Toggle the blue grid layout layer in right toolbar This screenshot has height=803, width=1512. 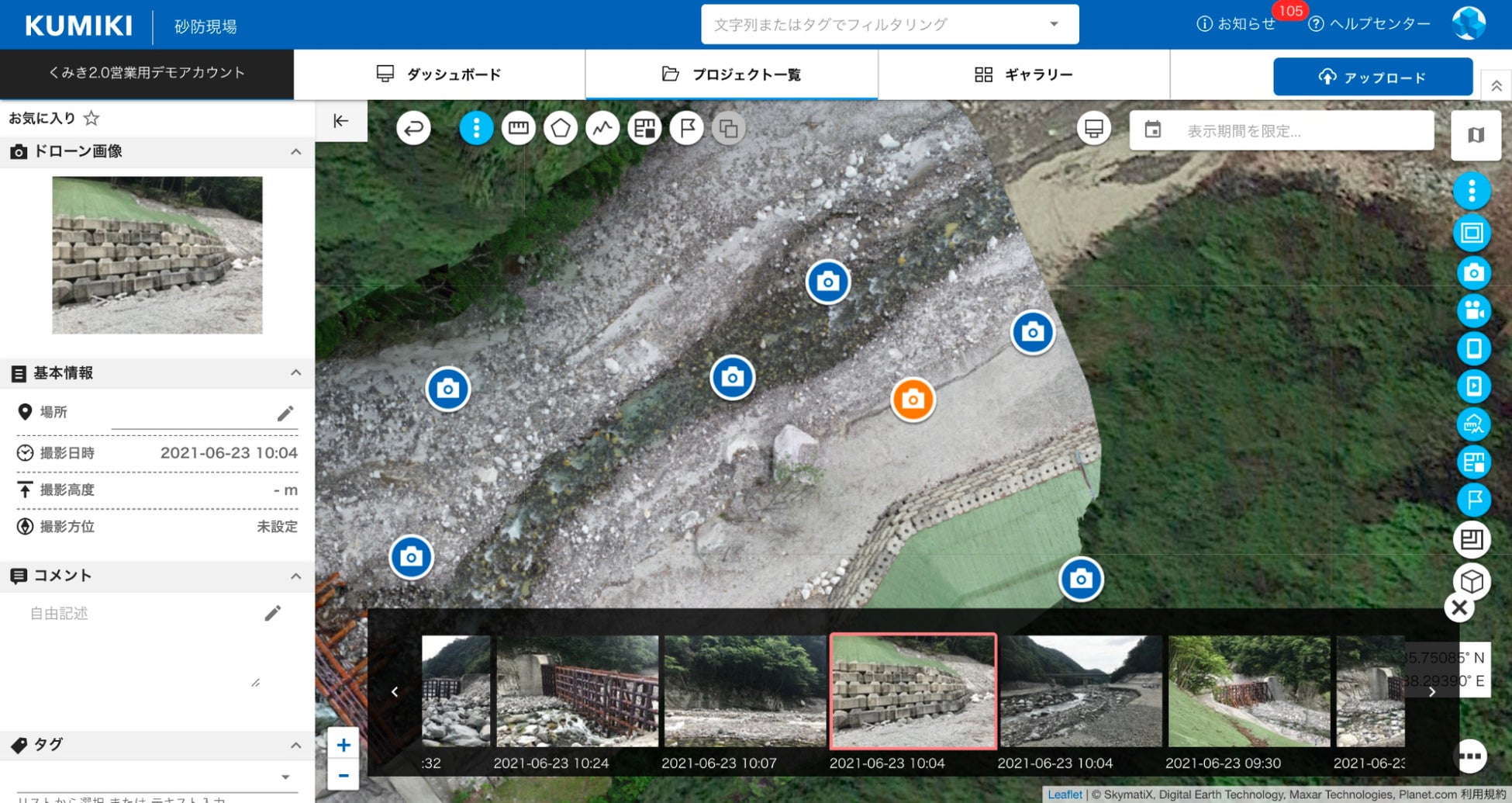(x=1473, y=462)
